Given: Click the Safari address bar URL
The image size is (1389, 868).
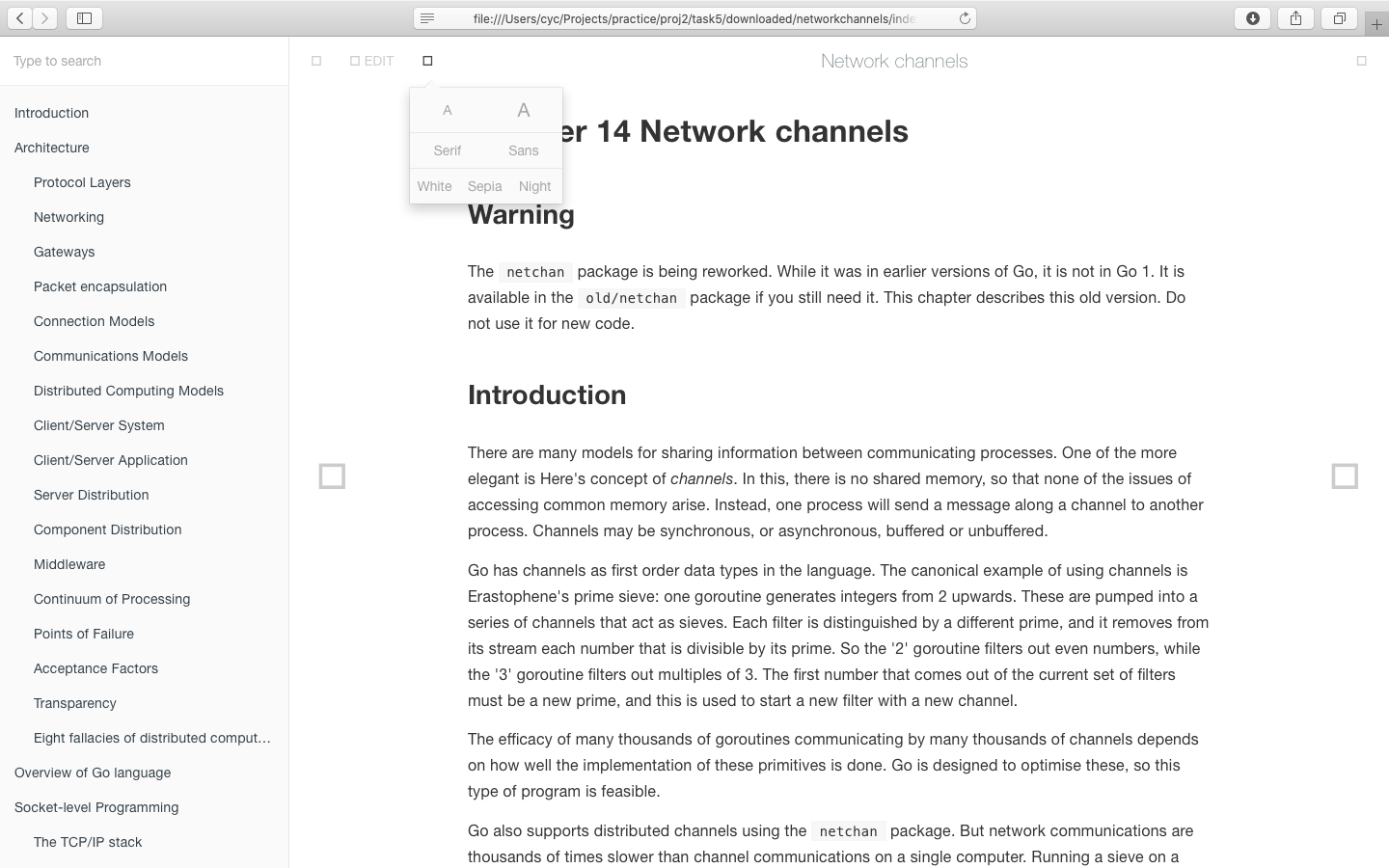Looking at the screenshot, I should tap(694, 18).
